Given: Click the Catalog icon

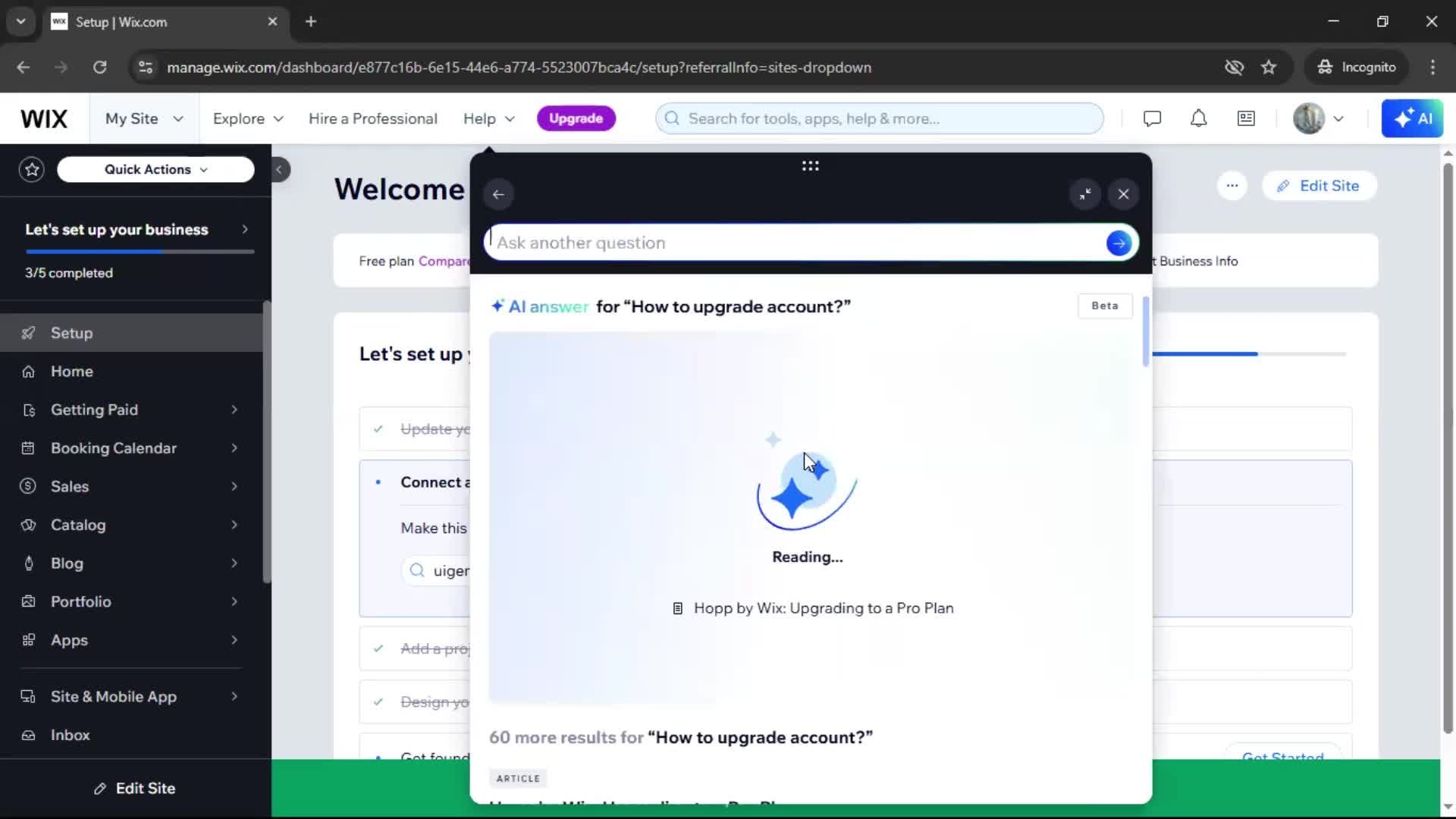Looking at the screenshot, I should coord(28,525).
